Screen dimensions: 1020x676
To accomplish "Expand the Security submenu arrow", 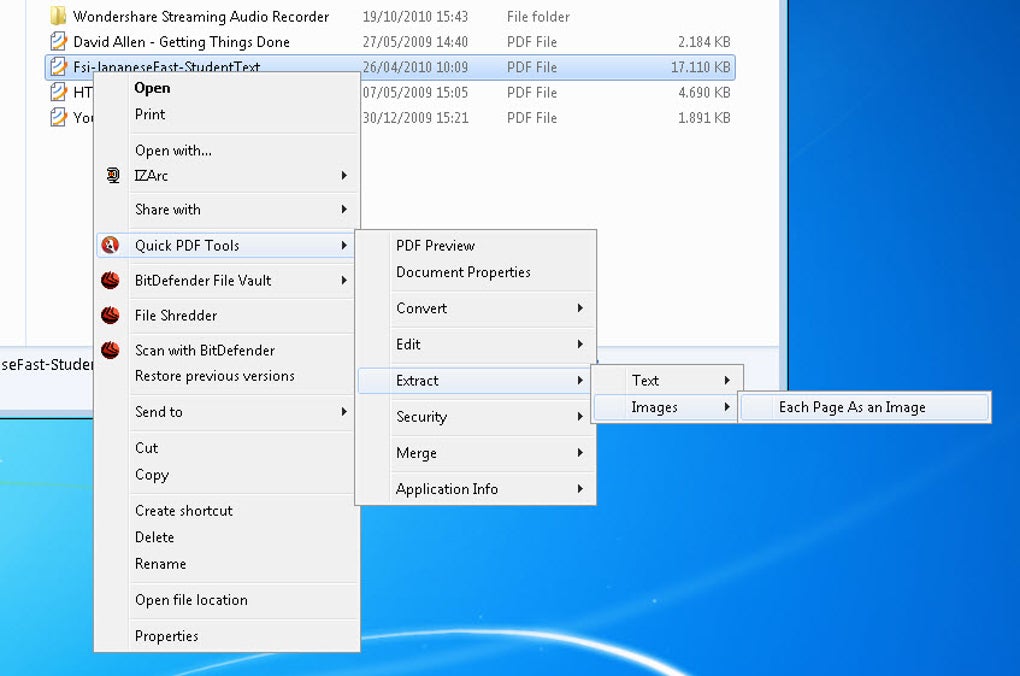I will click(580, 416).
